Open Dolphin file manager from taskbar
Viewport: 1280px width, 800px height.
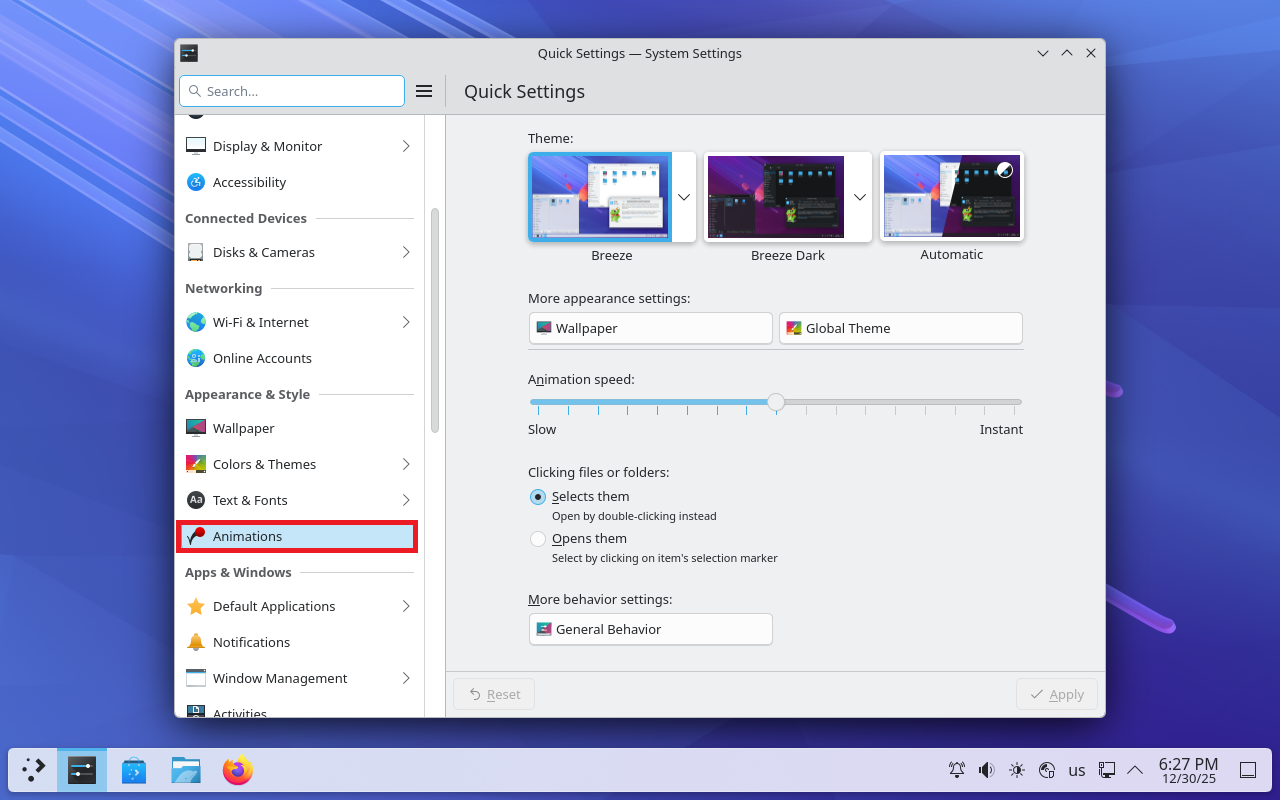[x=186, y=770]
